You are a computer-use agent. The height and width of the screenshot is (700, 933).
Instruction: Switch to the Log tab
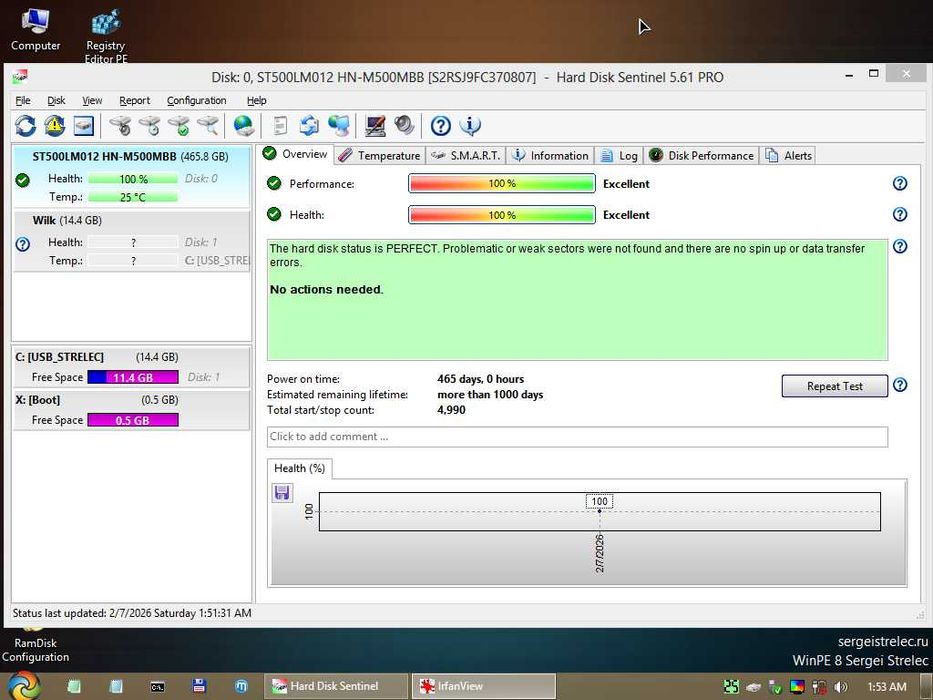pyautogui.click(x=619, y=155)
